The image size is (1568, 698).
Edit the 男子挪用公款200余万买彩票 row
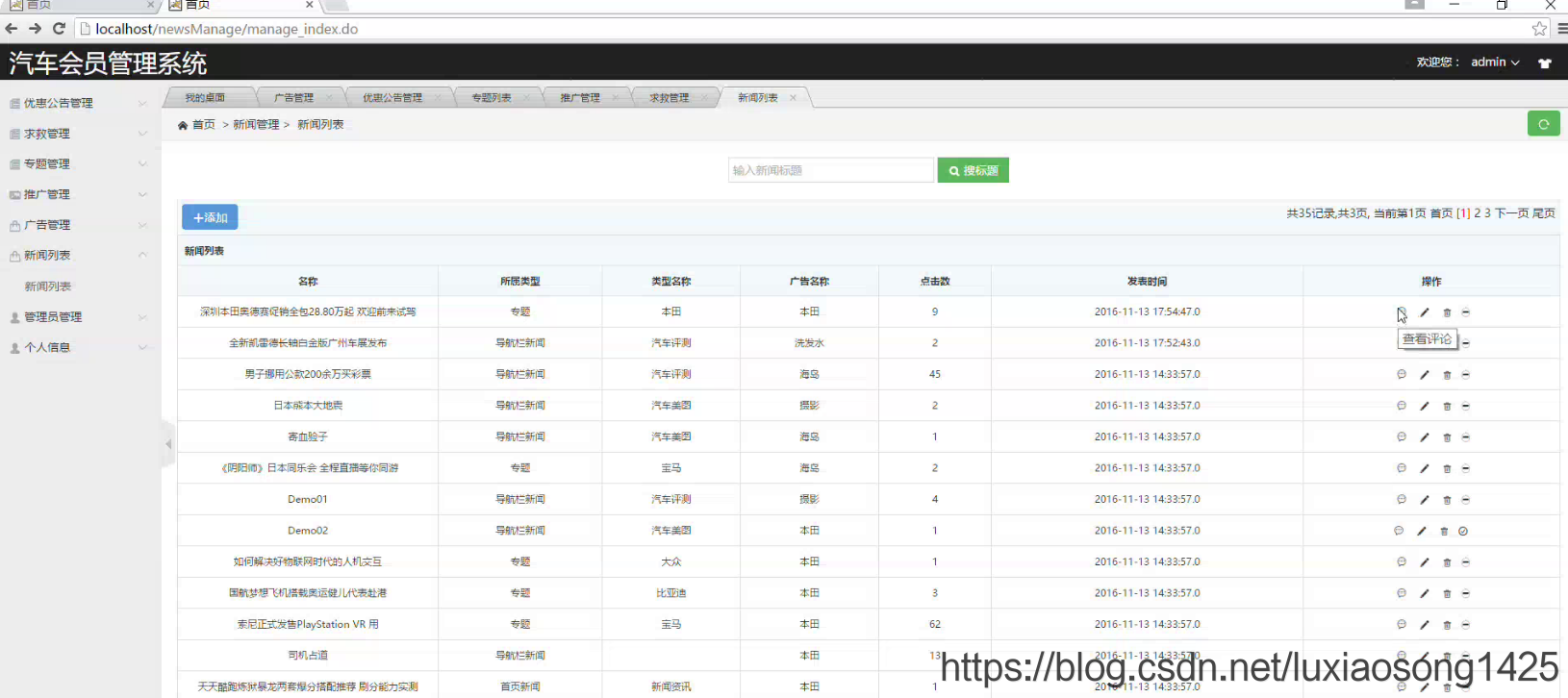1425,375
